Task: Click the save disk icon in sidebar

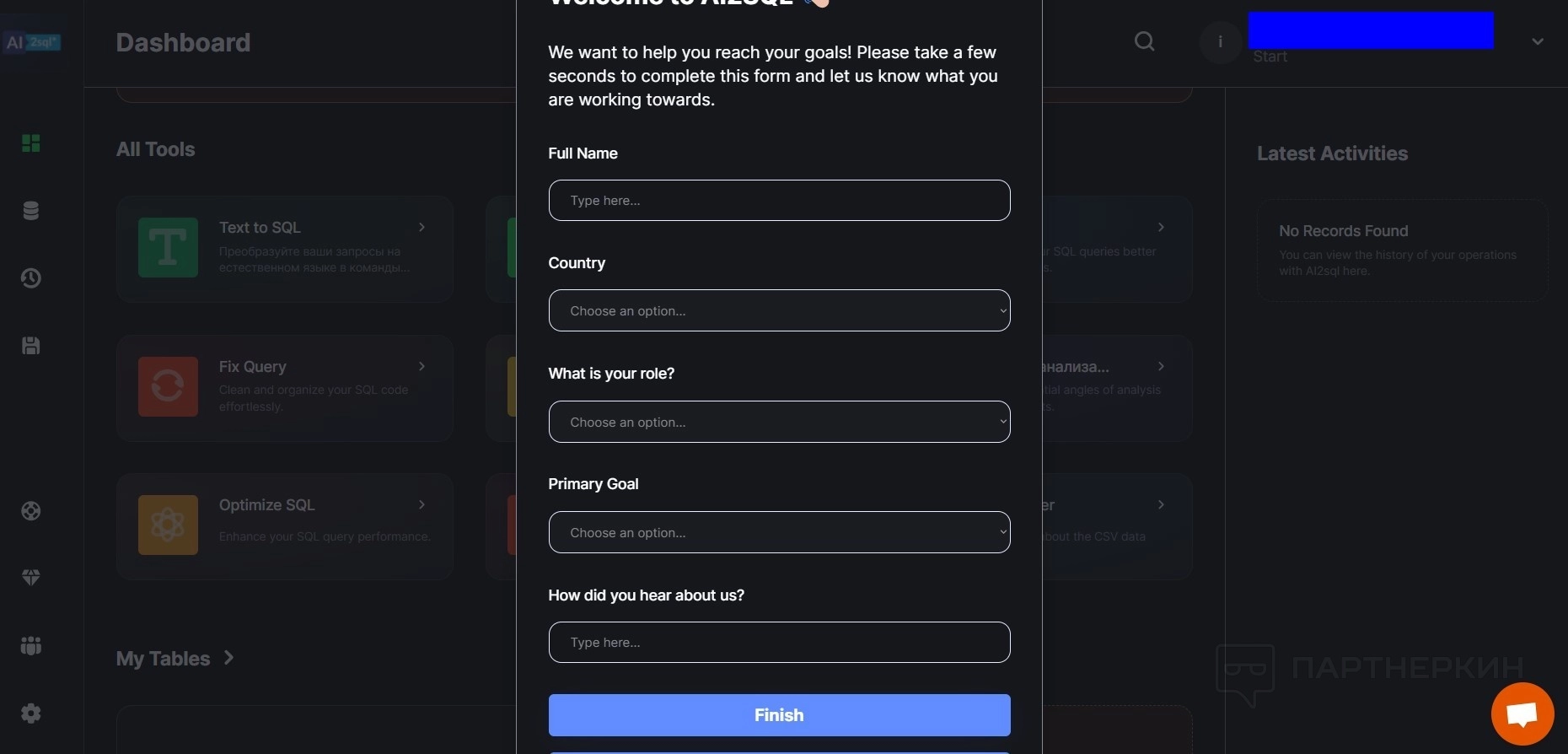Action: coord(31,346)
